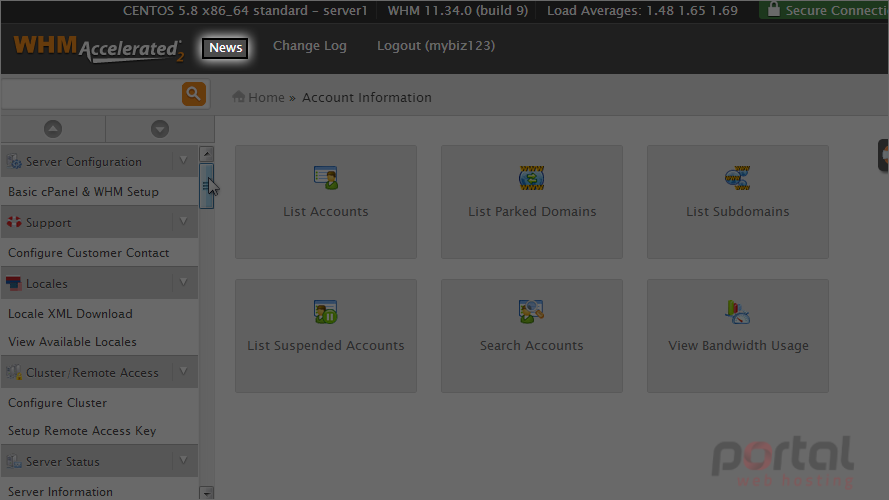Click the expand-all down arrow button
Image resolution: width=889 pixels, height=500 pixels.
(160, 129)
